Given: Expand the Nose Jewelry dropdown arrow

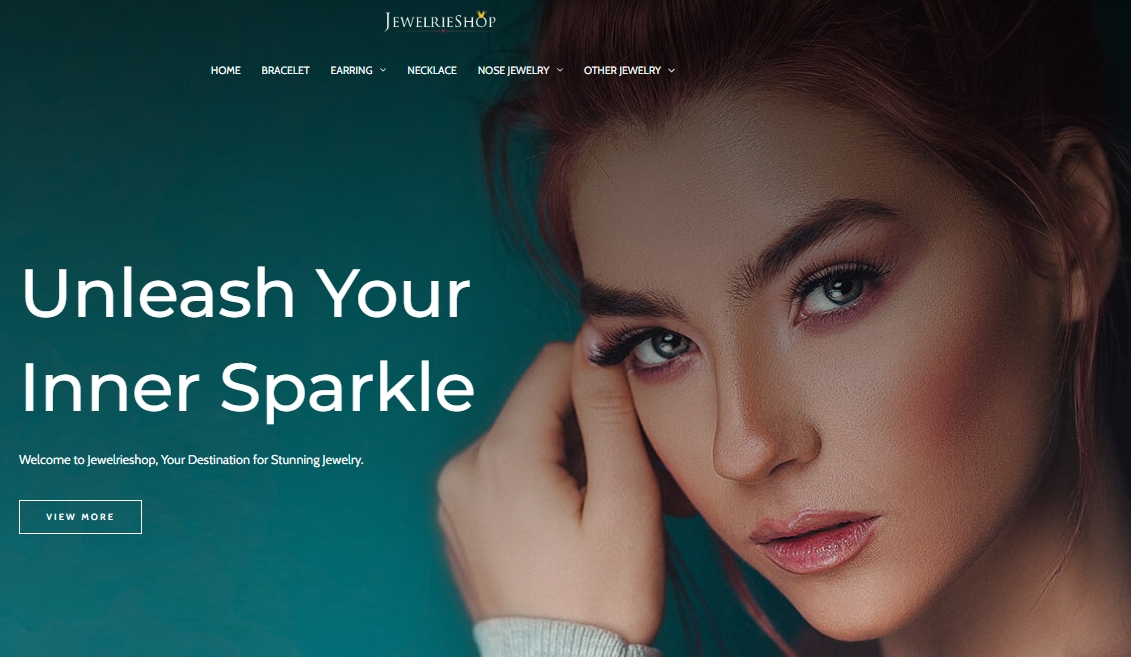Looking at the screenshot, I should (560, 70).
